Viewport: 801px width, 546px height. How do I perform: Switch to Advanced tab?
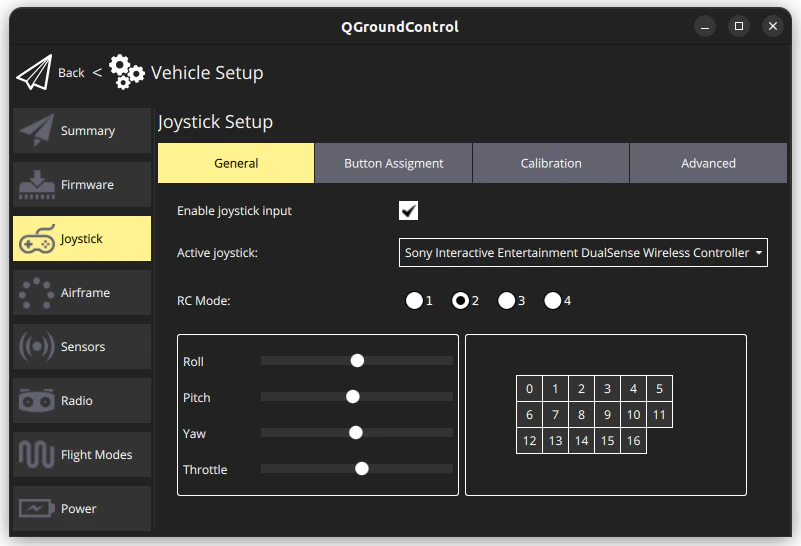click(708, 163)
